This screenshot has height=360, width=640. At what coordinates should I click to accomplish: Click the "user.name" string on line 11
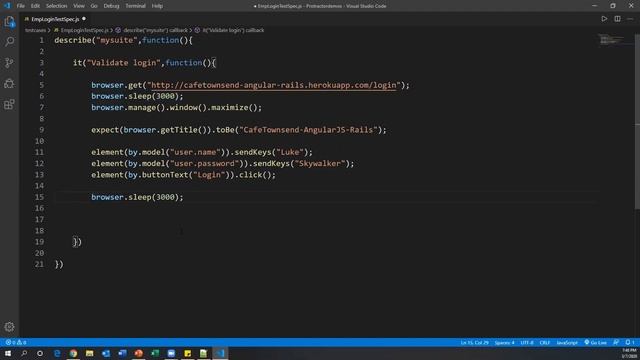(x=195, y=152)
